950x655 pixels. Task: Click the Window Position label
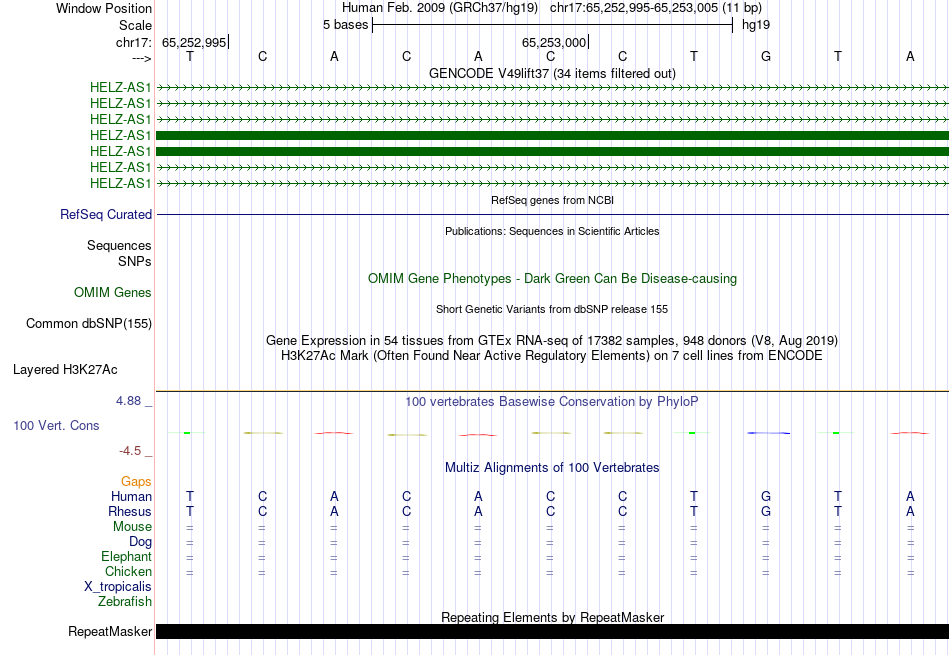[104, 8]
